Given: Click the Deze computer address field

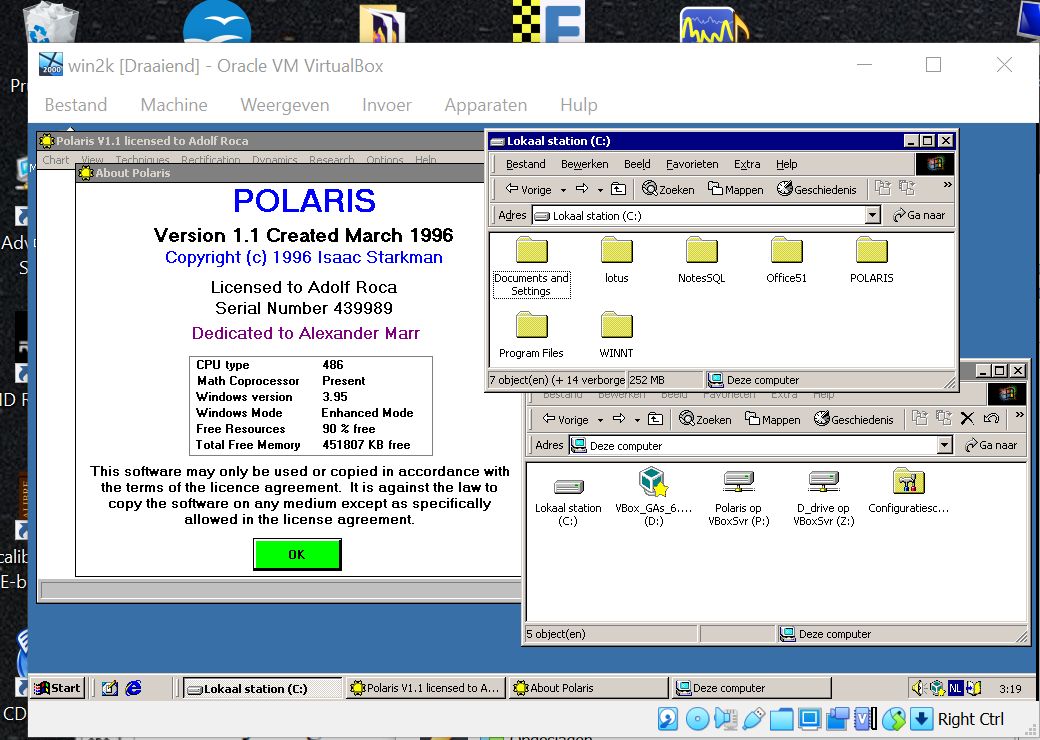Looking at the screenshot, I should point(761,445).
